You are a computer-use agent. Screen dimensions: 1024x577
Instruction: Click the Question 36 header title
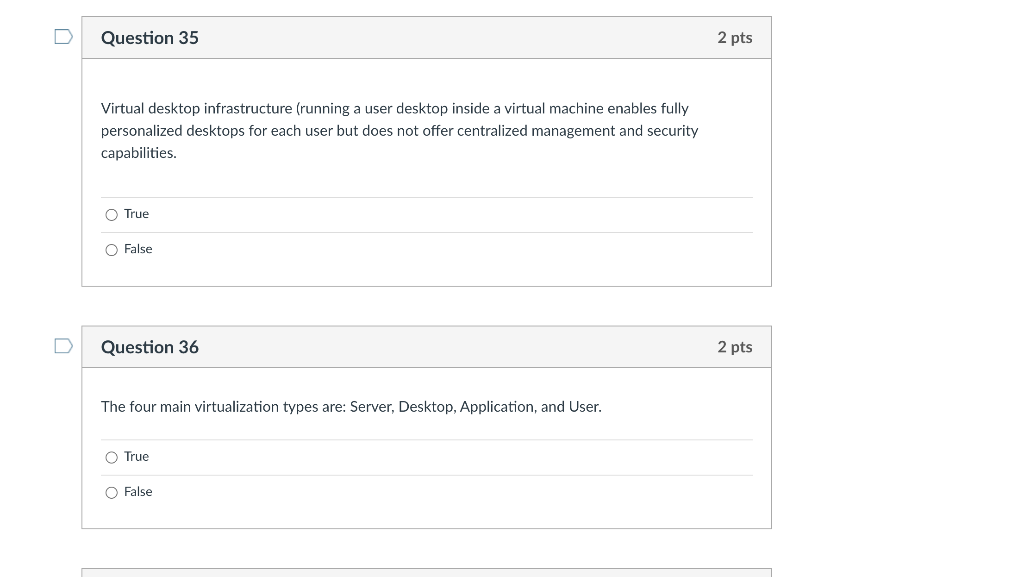[149, 347]
